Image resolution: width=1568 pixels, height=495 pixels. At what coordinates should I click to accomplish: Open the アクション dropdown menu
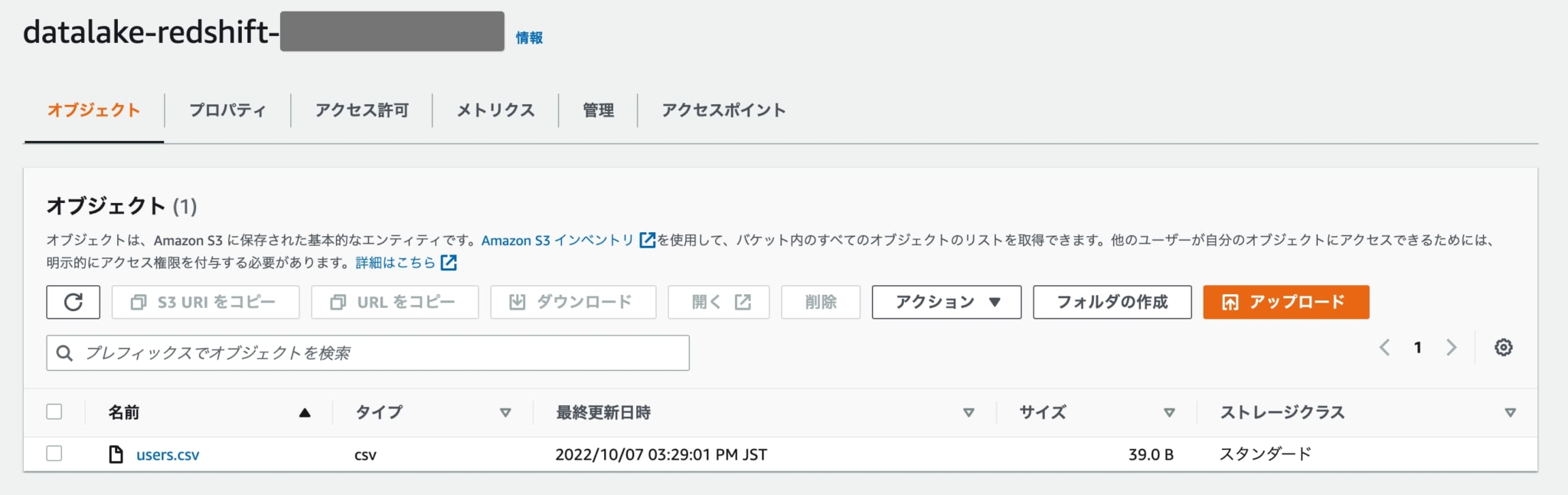(x=946, y=302)
